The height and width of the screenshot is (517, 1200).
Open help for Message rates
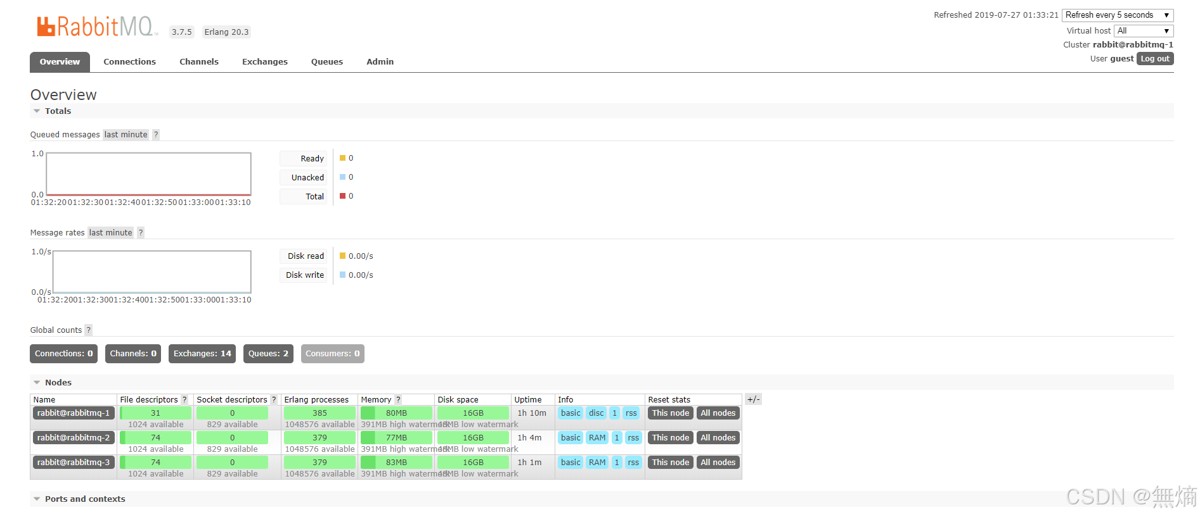pos(141,233)
